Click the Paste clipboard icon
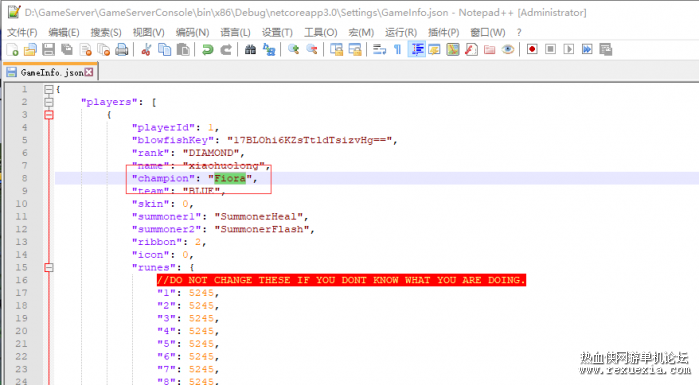 (183, 49)
